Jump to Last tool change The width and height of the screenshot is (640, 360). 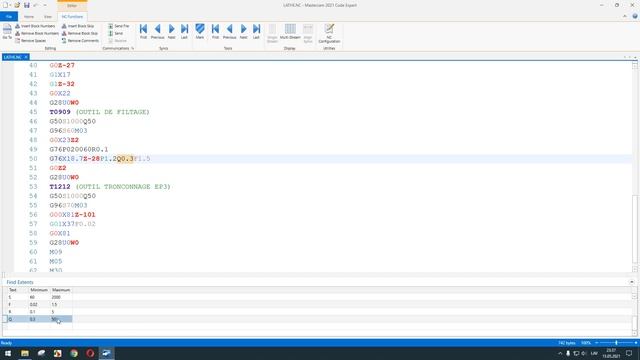point(256,31)
